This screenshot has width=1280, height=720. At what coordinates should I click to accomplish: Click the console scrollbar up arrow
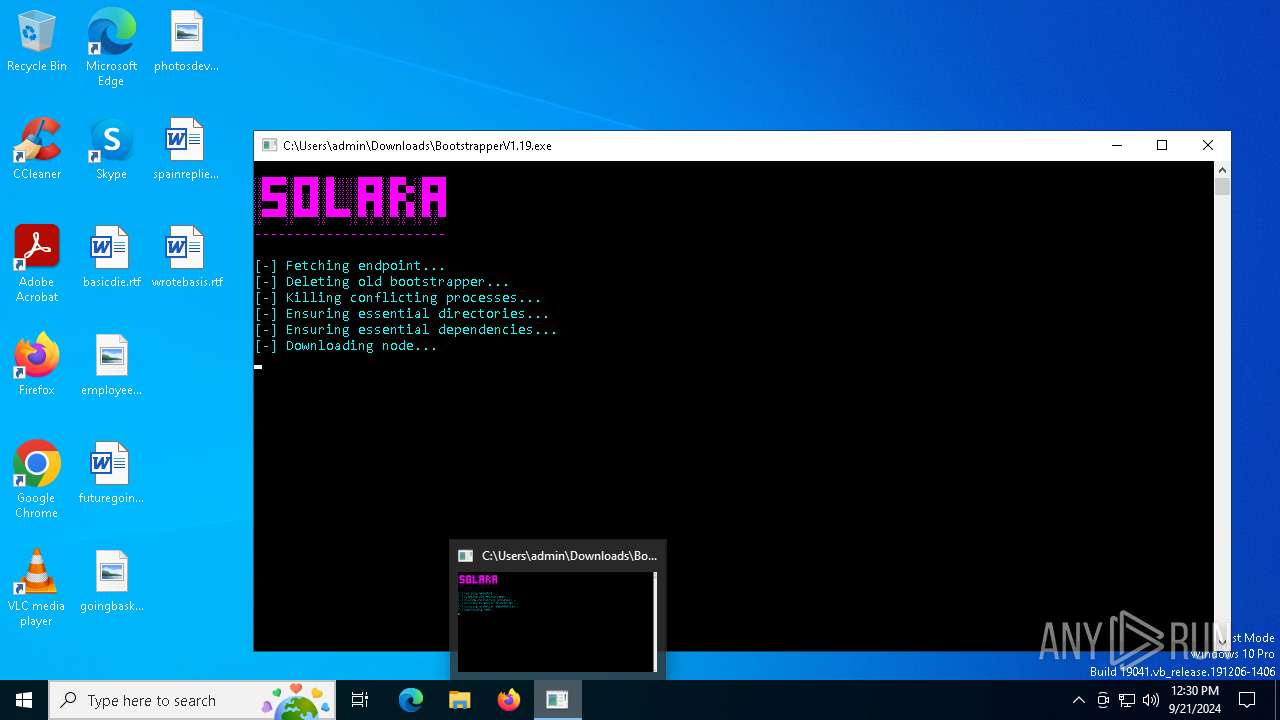1222,170
